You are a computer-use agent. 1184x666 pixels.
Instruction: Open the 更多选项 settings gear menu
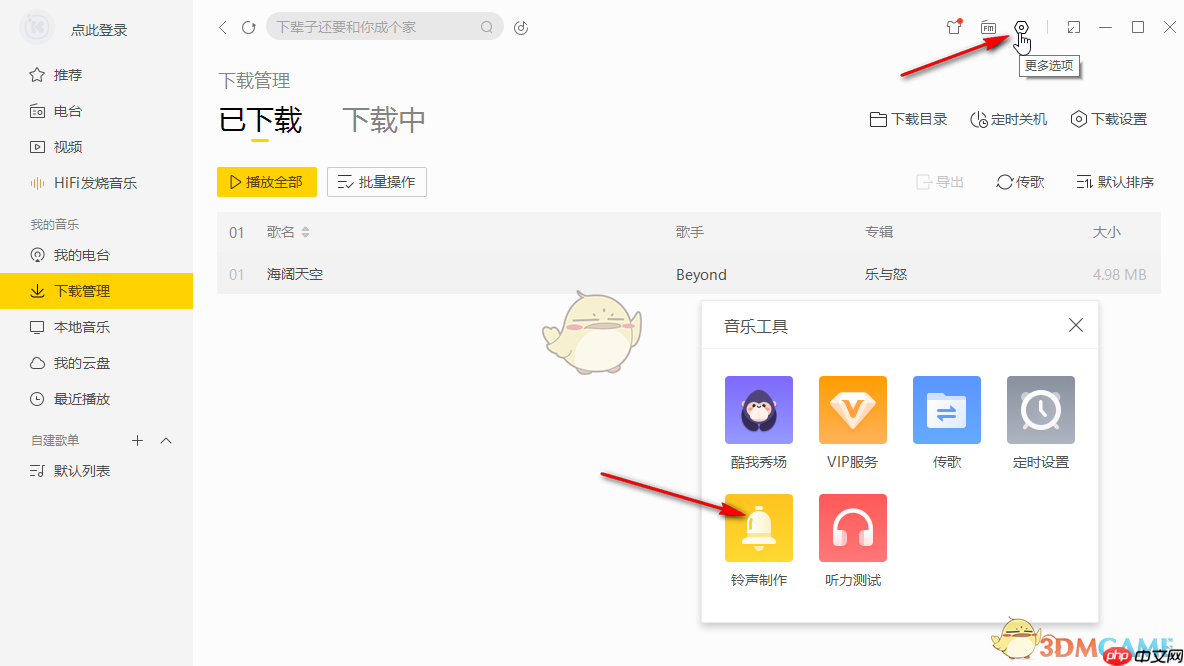[x=1021, y=27]
